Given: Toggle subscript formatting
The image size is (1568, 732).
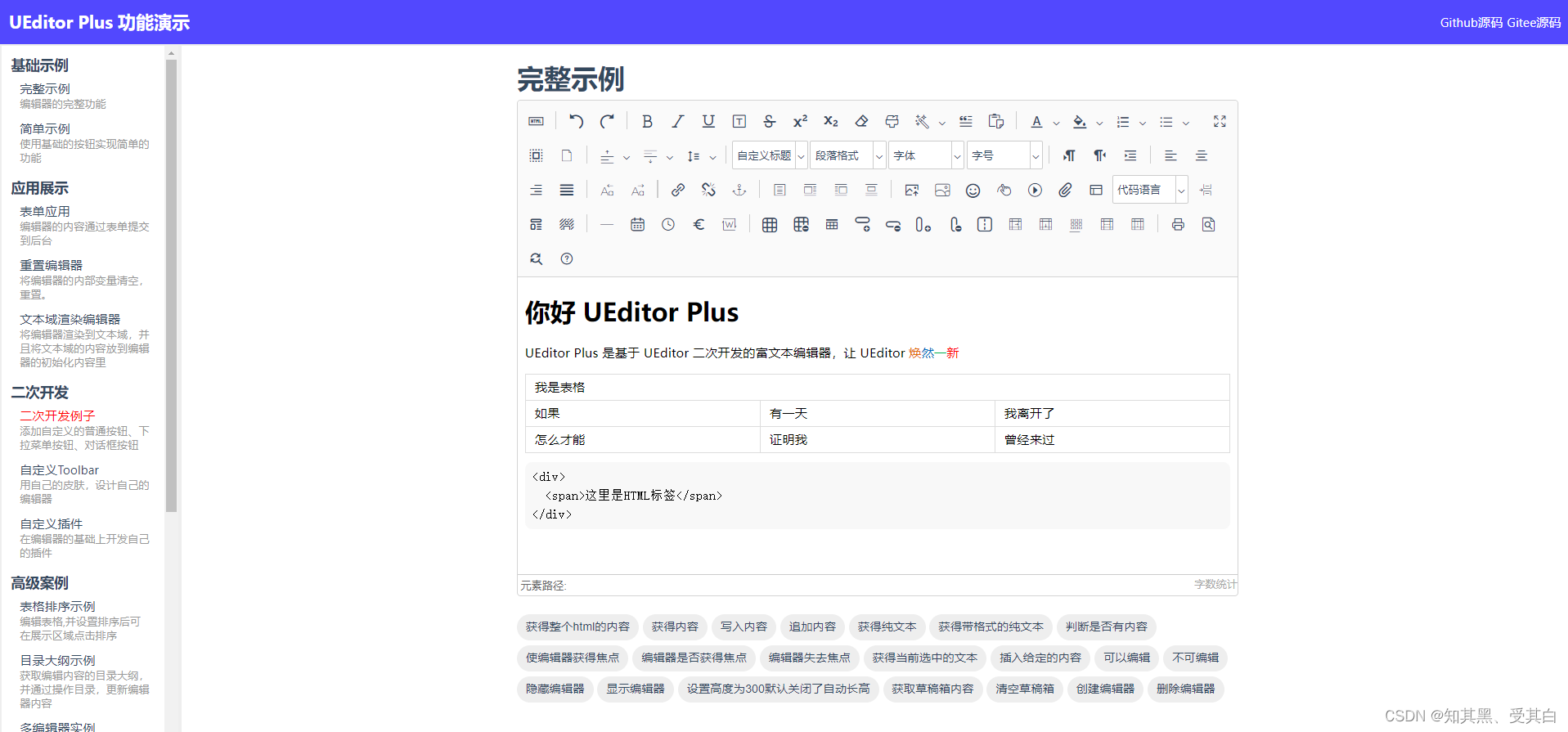Looking at the screenshot, I should pyautogui.click(x=831, y=122).
